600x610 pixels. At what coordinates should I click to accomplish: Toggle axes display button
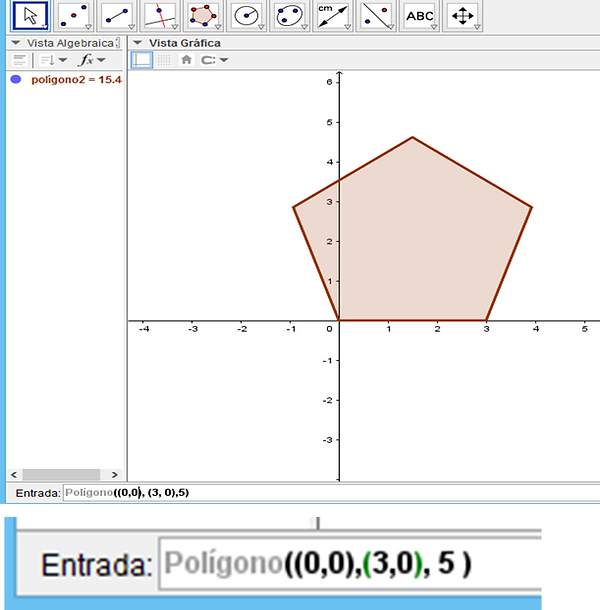142,60
